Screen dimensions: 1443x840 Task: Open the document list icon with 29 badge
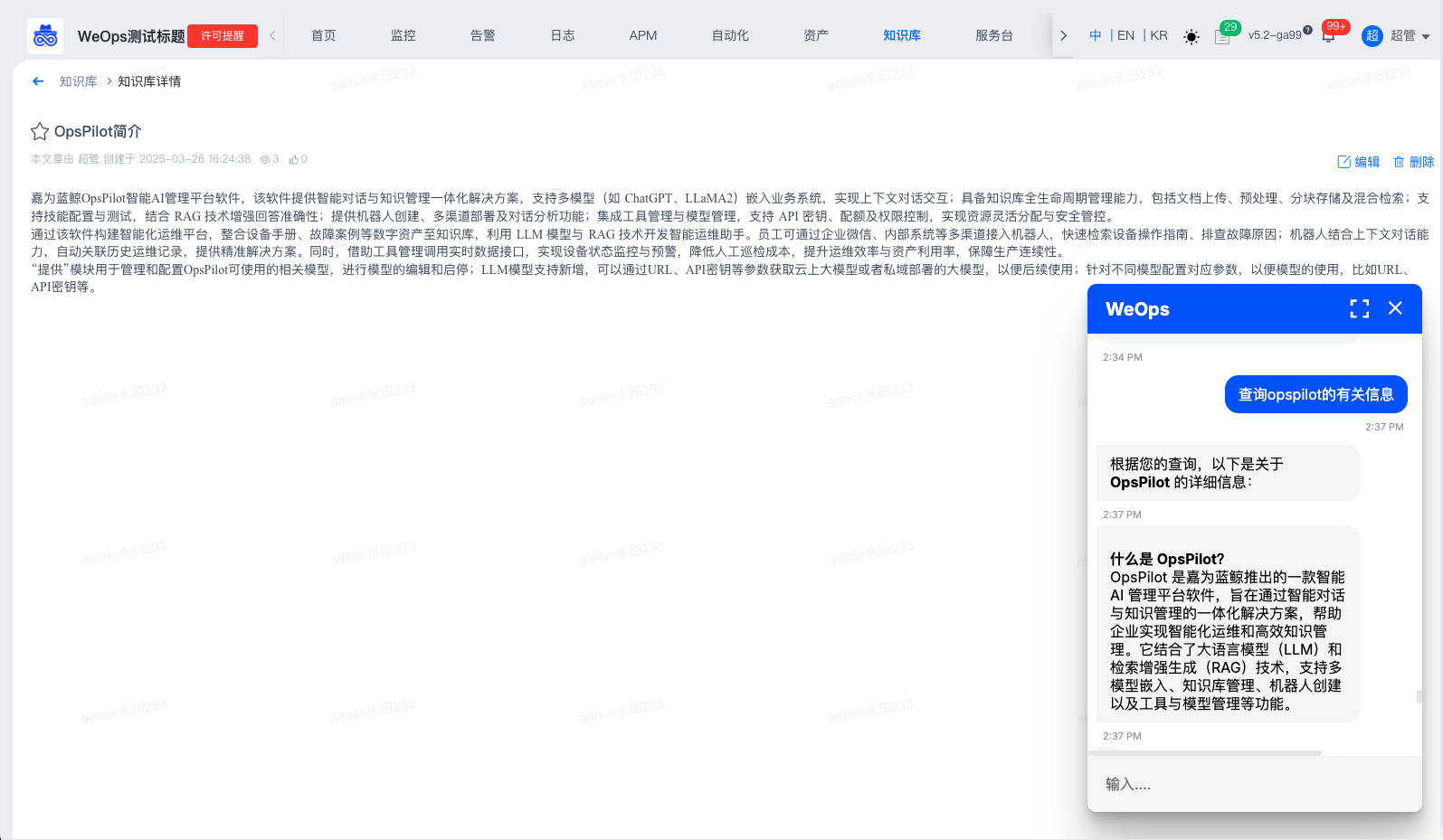pos(1222,37)
